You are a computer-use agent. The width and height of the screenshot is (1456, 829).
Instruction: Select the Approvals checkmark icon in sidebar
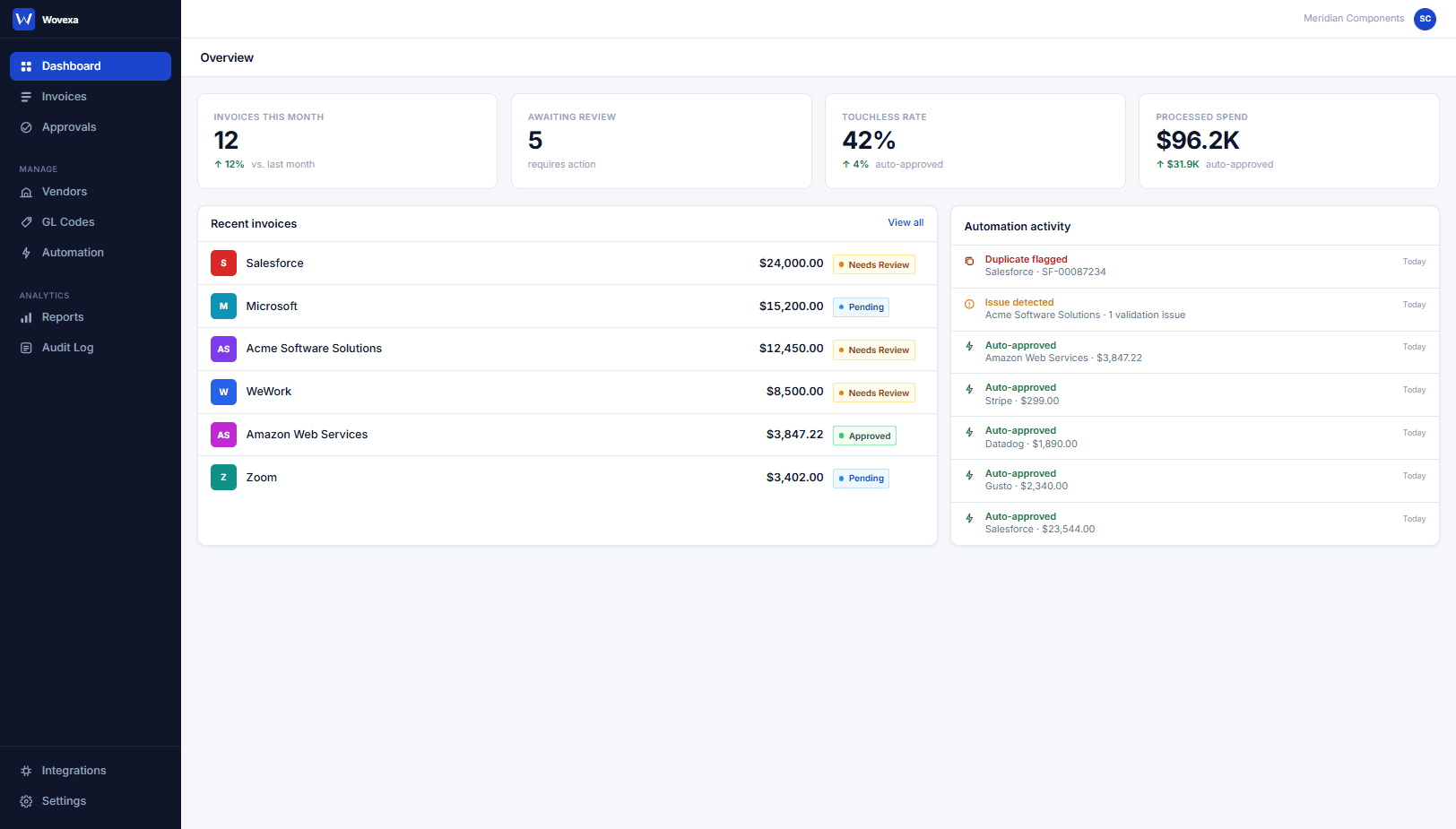point(27,126)
